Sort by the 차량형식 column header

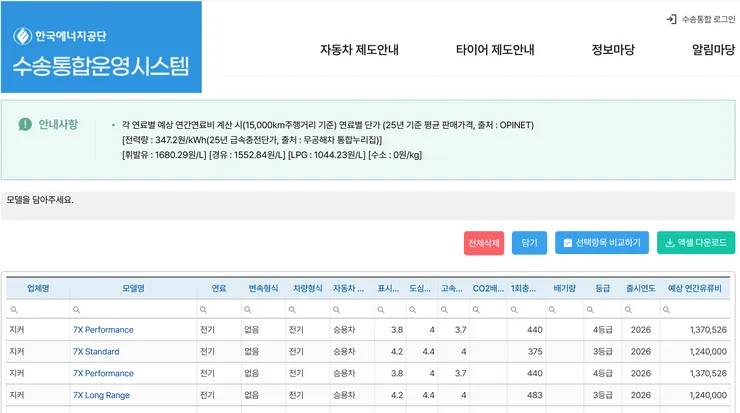coord(308,288)
